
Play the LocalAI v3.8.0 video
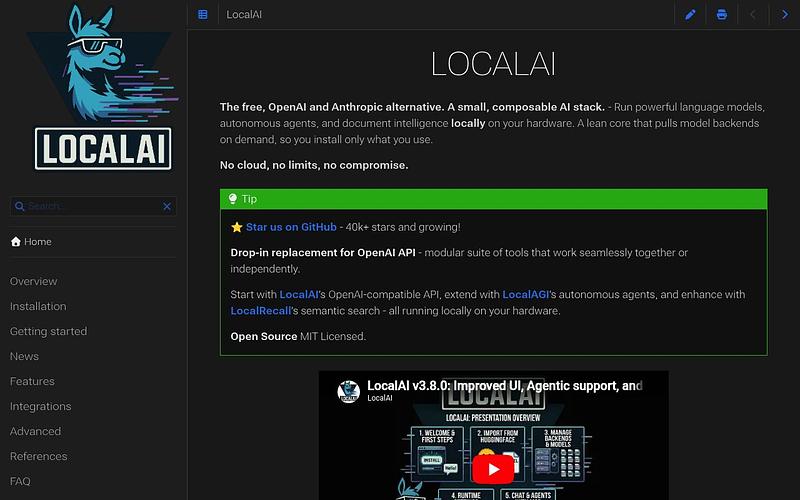493,469
